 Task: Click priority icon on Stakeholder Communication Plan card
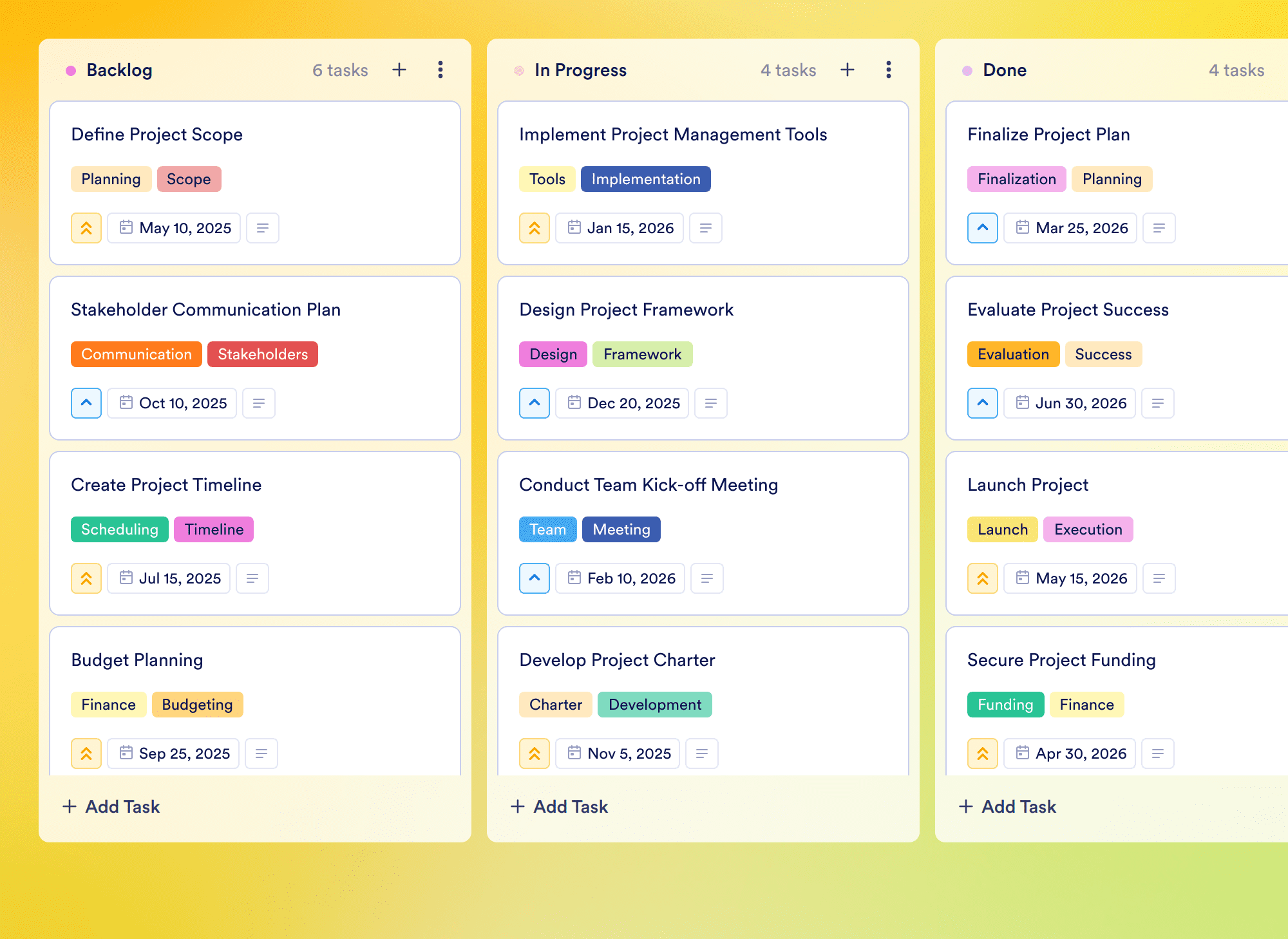86,403
